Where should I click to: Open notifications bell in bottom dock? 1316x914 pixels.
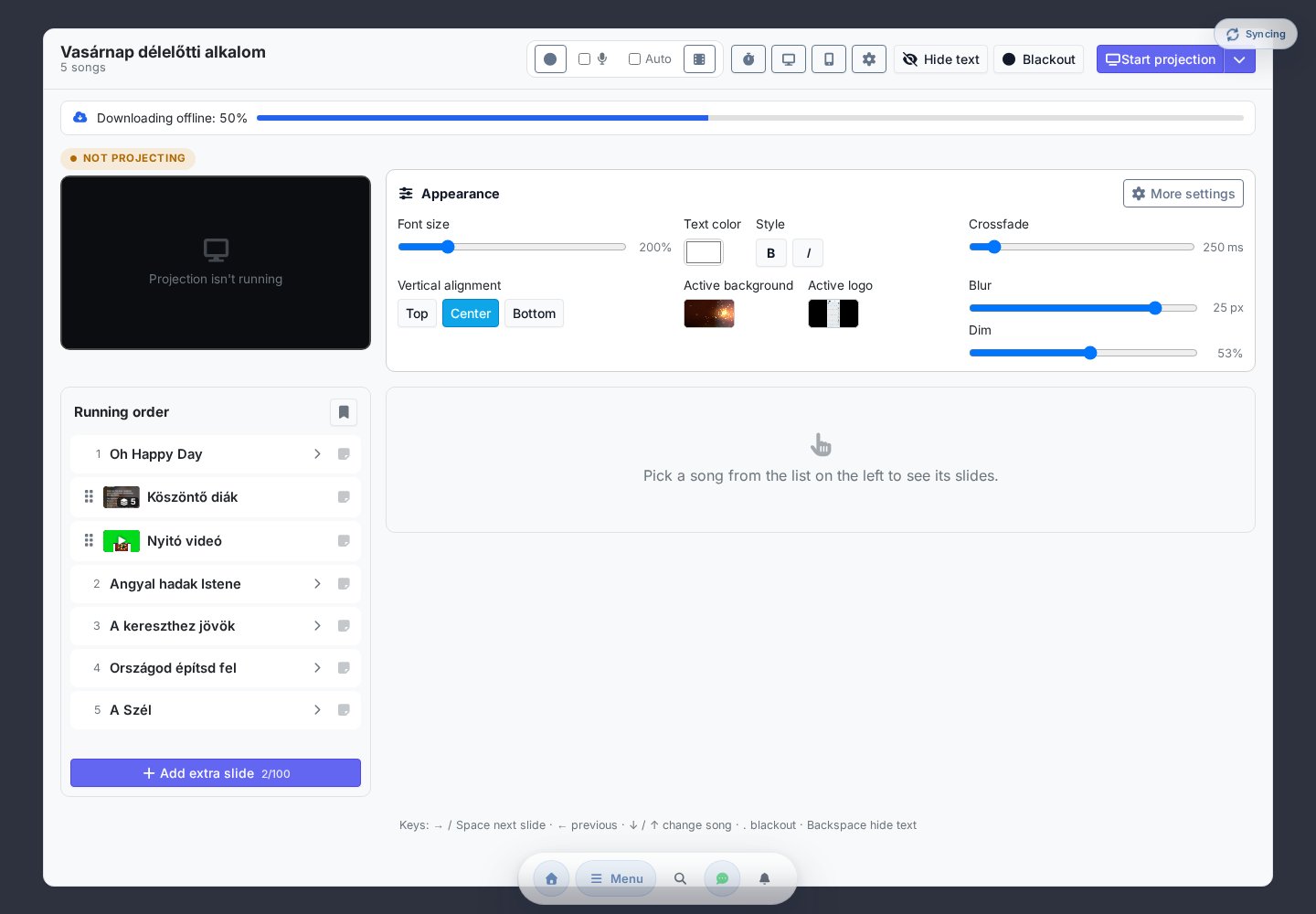pos(765,878)
